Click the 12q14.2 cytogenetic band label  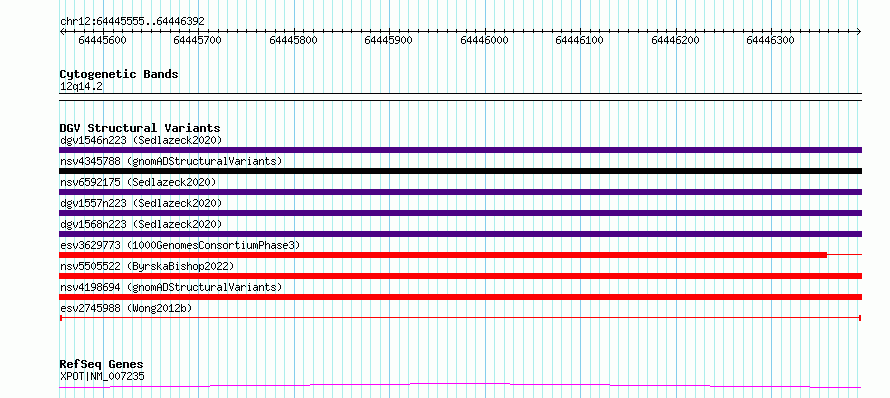point(81,87)
